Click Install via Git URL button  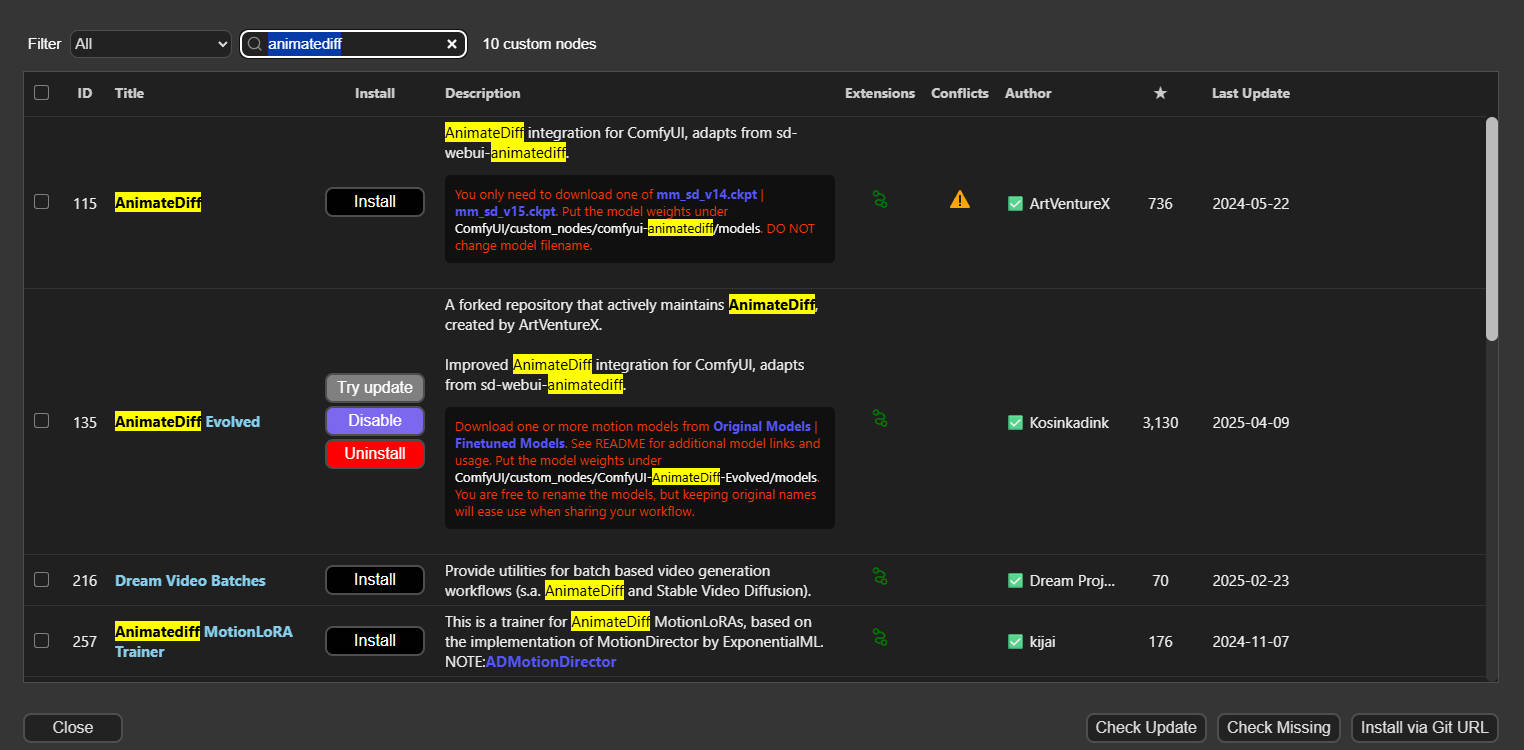click(x=1425, y=728)
